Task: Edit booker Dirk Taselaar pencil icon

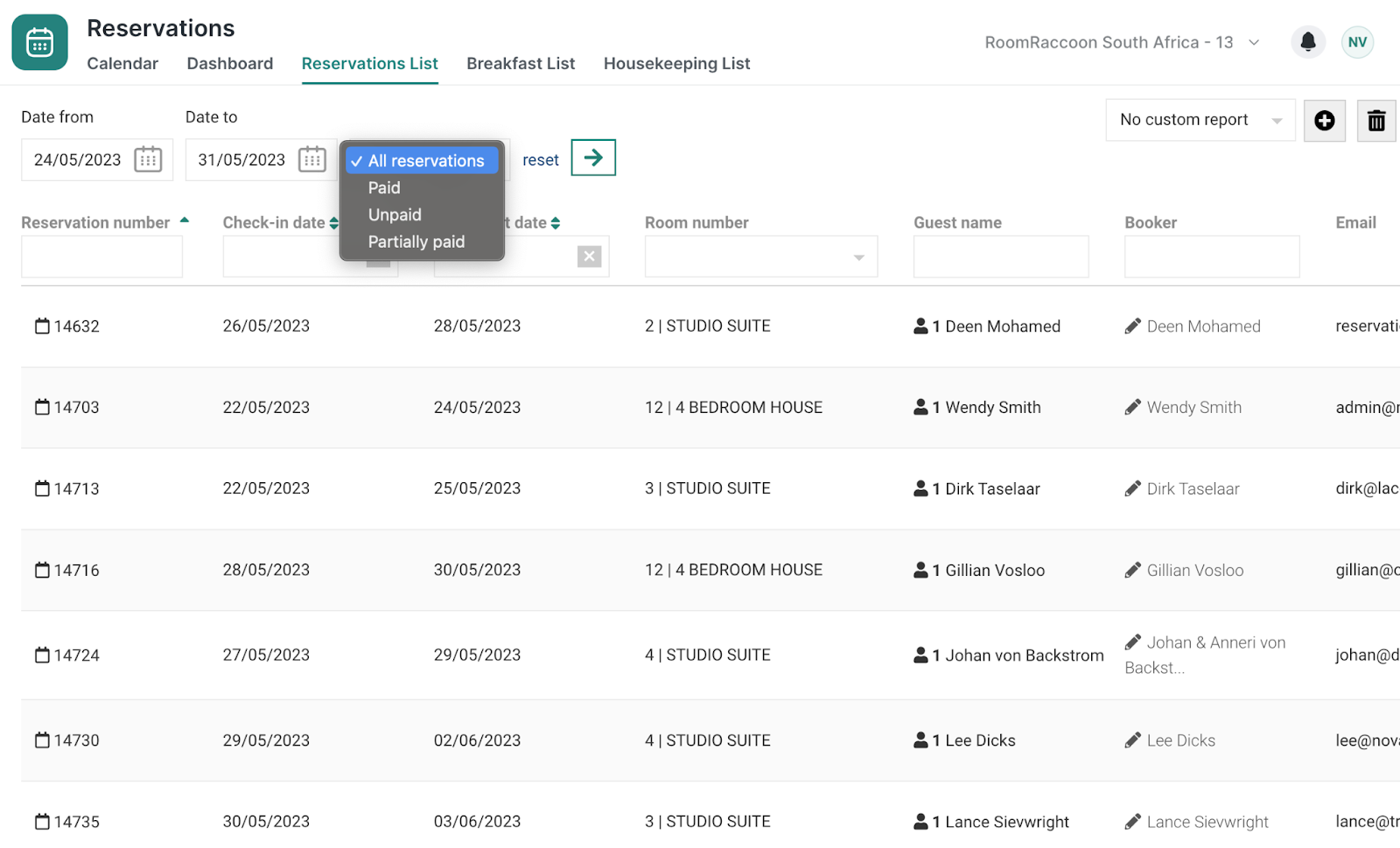Action: coord(1132,488)
